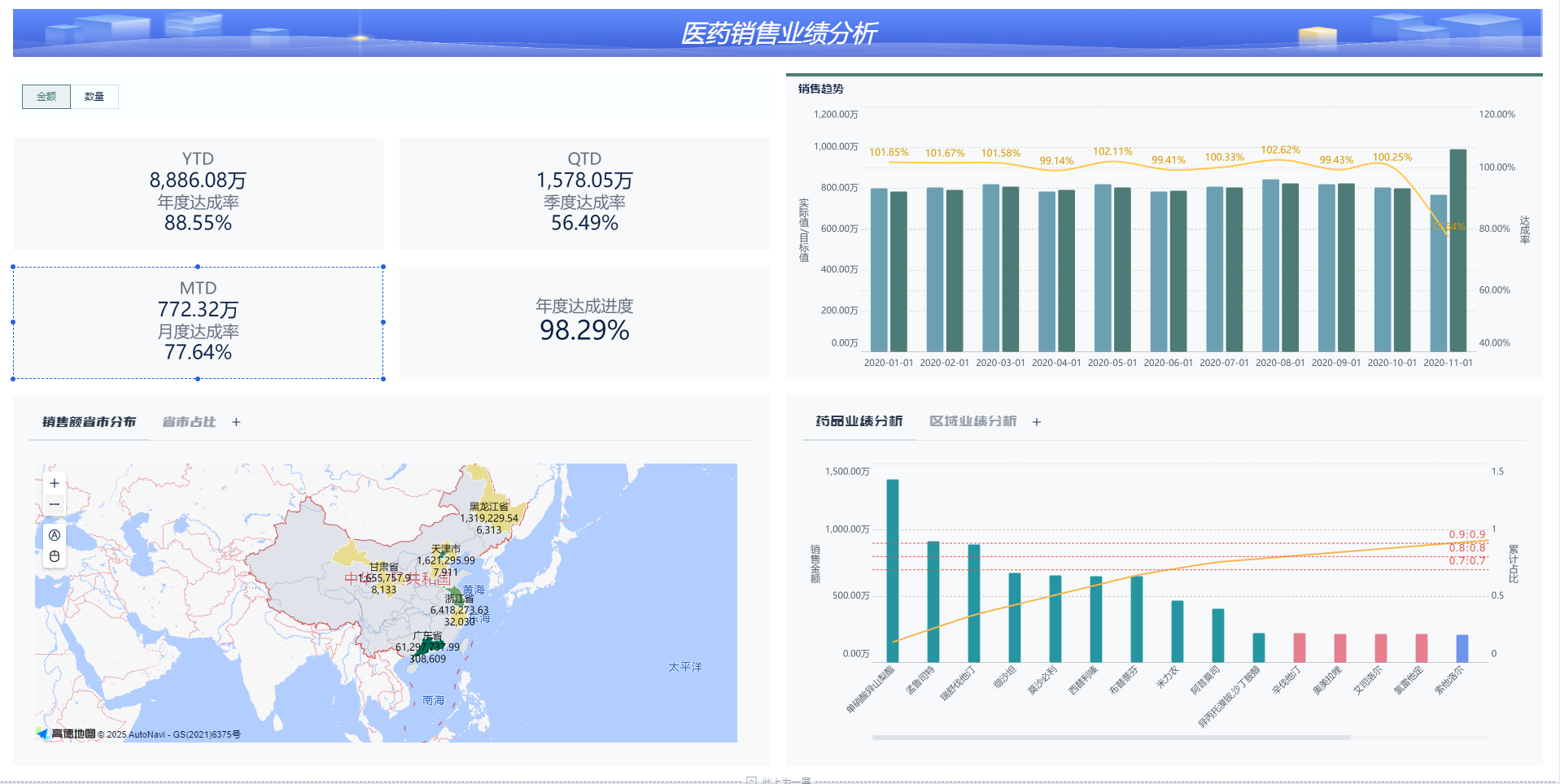
Task: Zoom in on the sales map
Action: tap(55, 483)
